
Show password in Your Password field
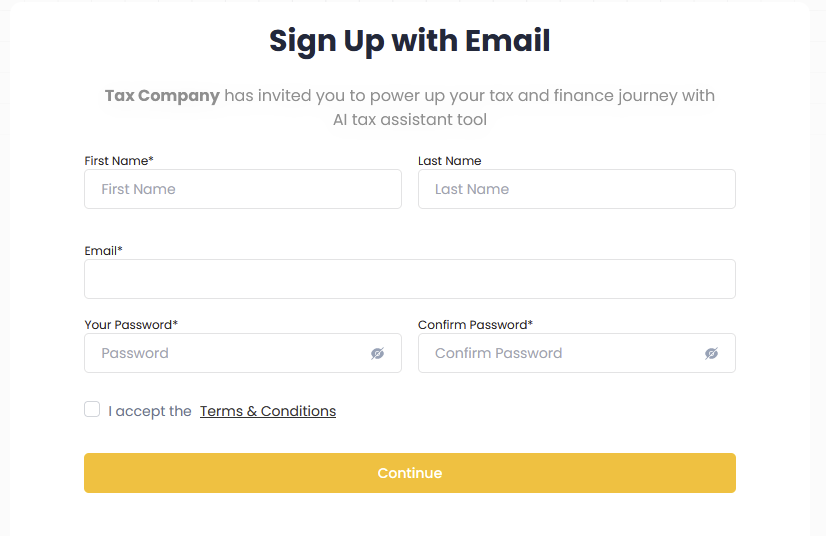pyautogui.click(x=377, y=353)
